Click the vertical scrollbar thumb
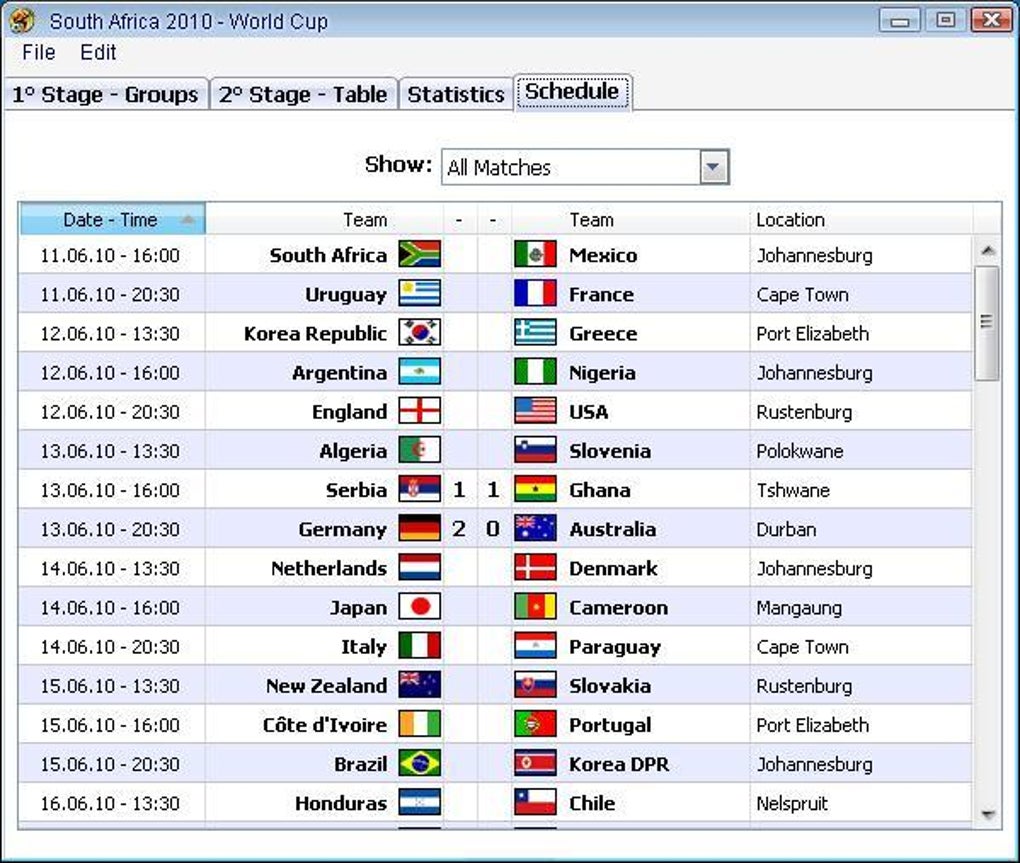Image resolution: width=1020 pixels, height=863 pixels. pyautogui.click(x=987, y=323)
